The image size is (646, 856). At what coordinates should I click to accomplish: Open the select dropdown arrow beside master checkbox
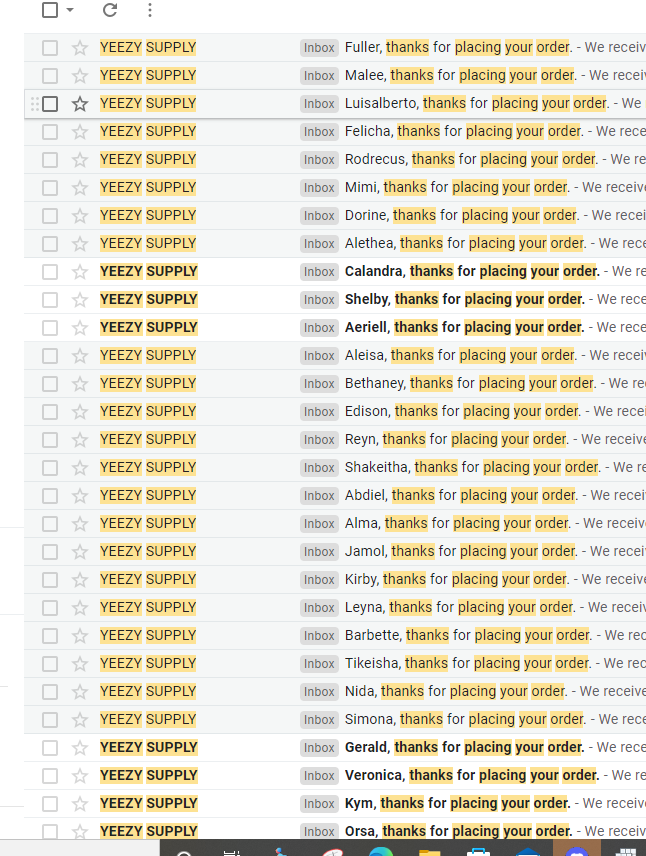[69, 10]
